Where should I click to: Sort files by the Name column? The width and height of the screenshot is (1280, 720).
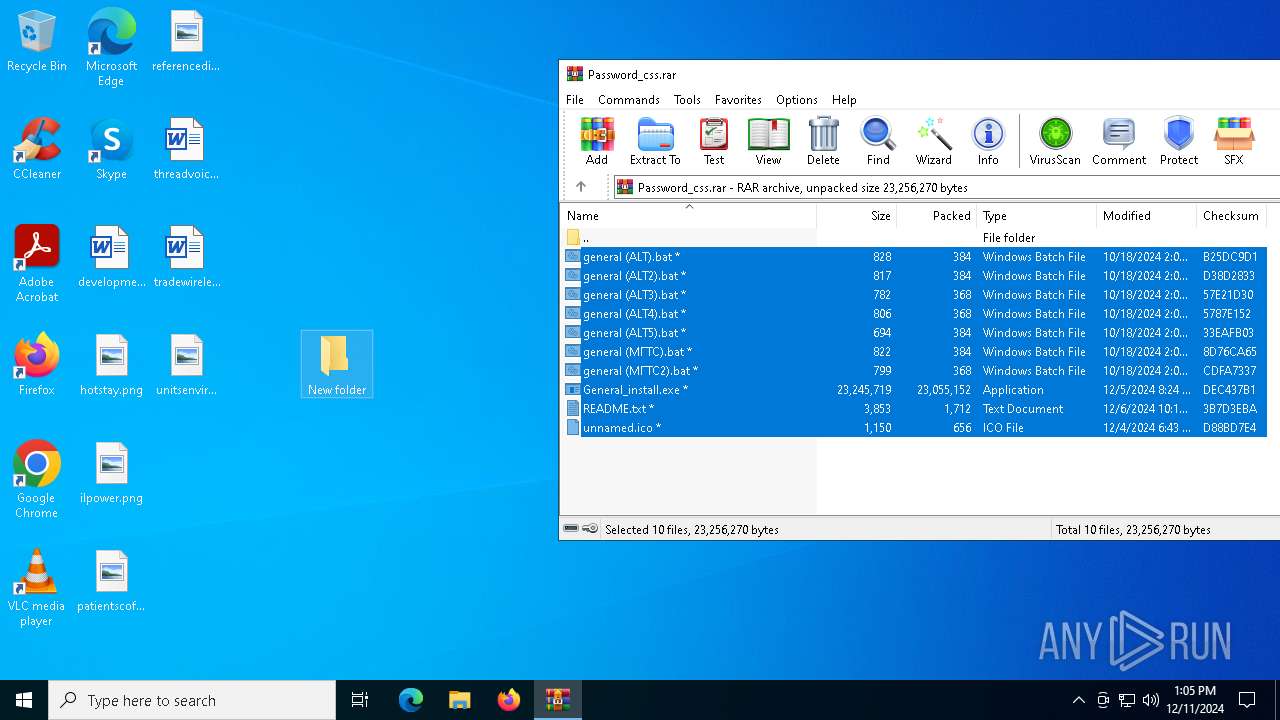coord(688,216)
